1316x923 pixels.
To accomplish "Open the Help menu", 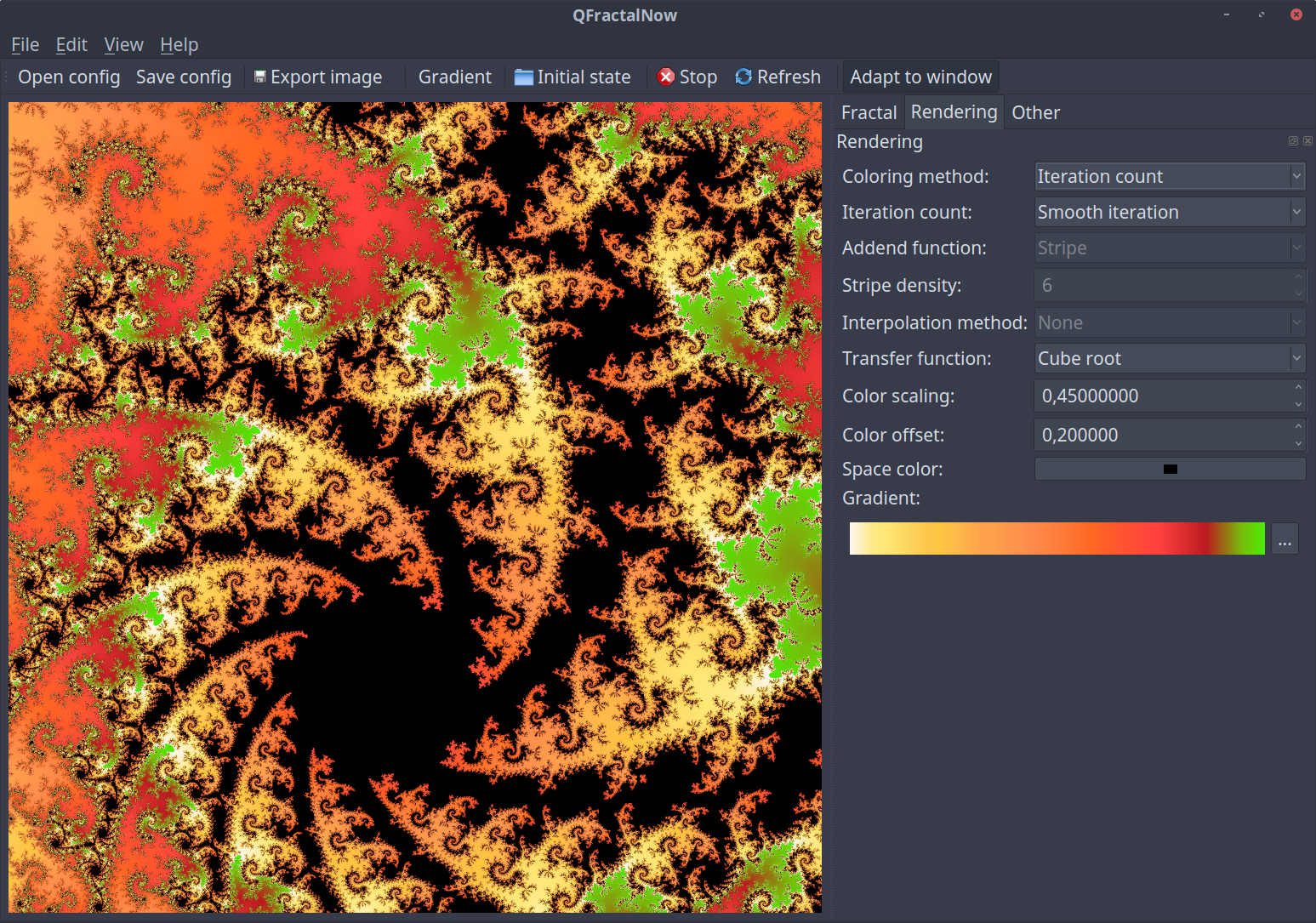I will click(x=179, y=44).
